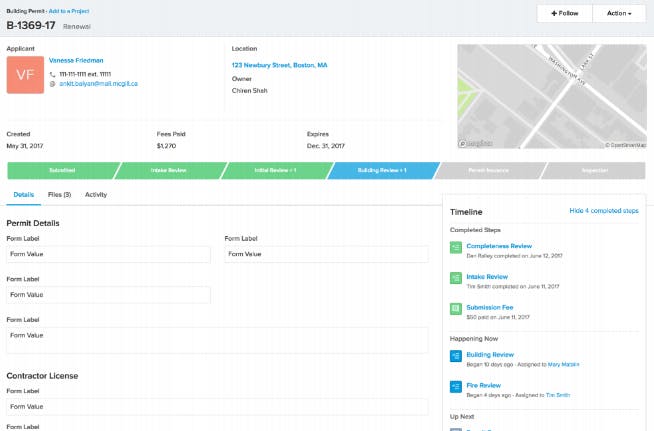Click the Completeness Review step icon
The image size is (654, 431).
click(456, 247)
